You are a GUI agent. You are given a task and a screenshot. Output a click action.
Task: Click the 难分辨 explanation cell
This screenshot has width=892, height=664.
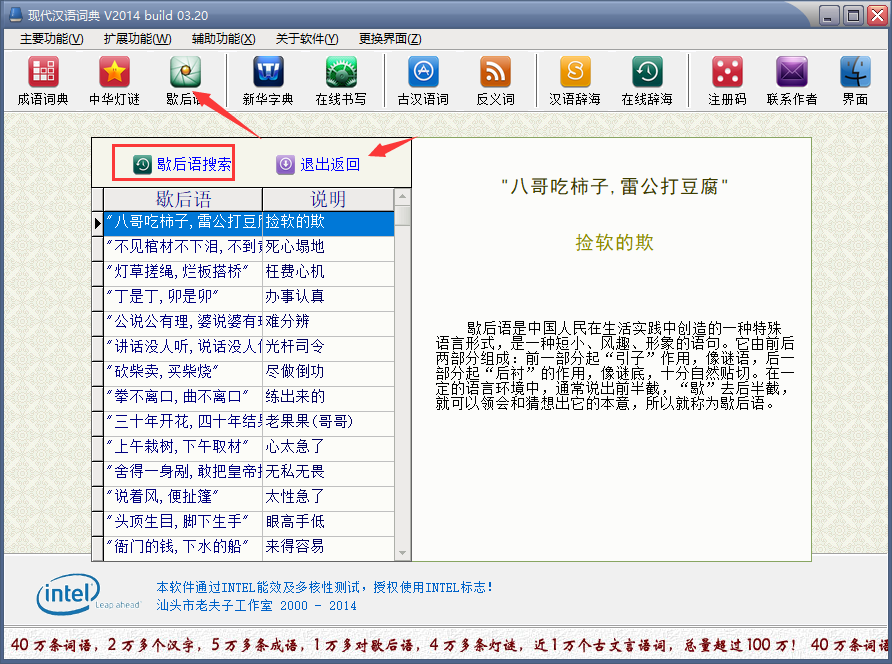(x=328, y=322)
